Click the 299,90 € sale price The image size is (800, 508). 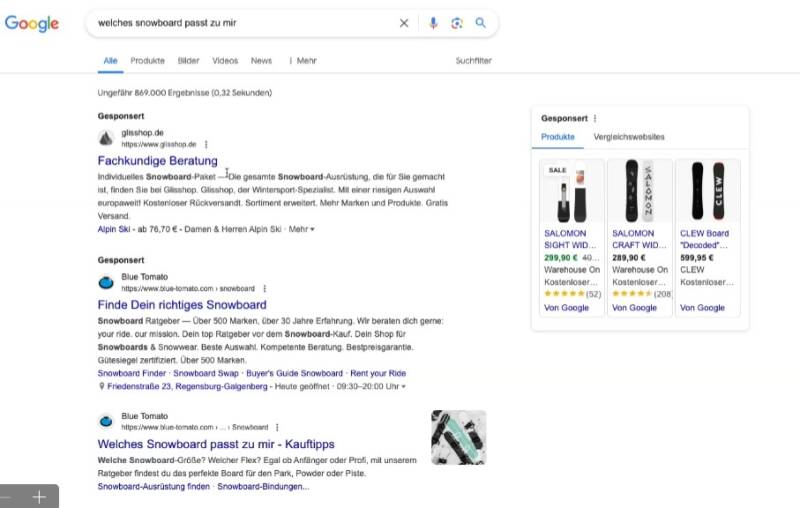(560, 258)
